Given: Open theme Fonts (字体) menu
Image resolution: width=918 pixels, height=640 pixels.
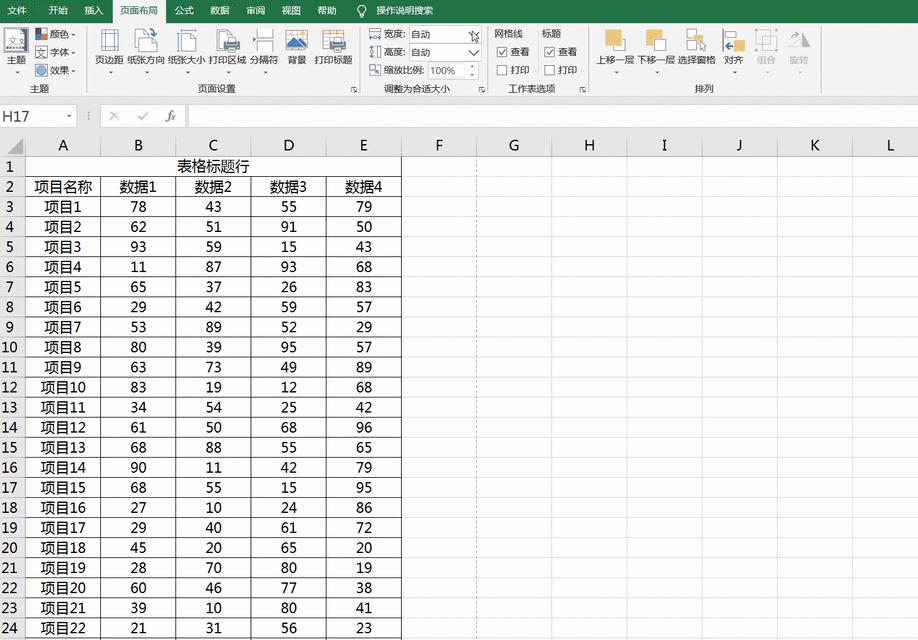Looking at the screenshot, I should [56, 52].
